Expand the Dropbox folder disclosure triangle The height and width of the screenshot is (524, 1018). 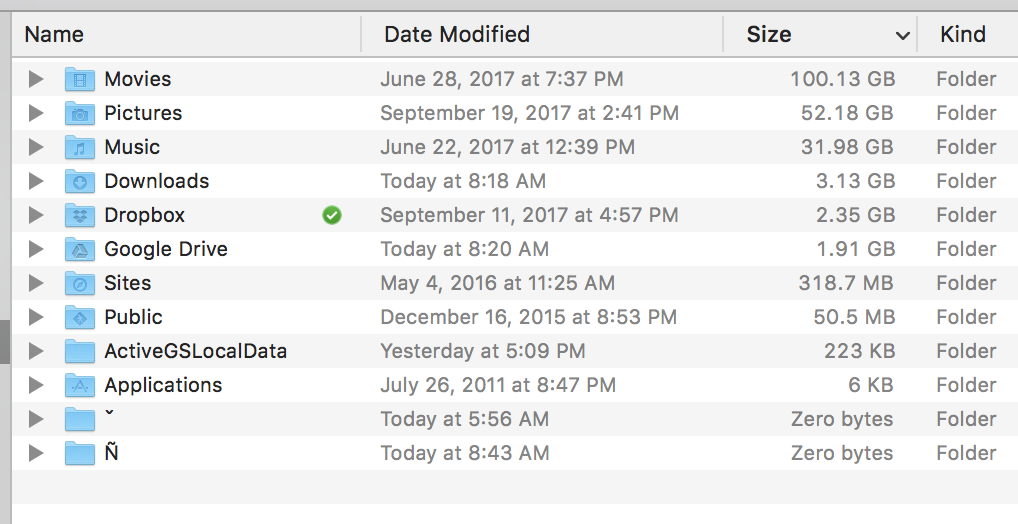36,215
